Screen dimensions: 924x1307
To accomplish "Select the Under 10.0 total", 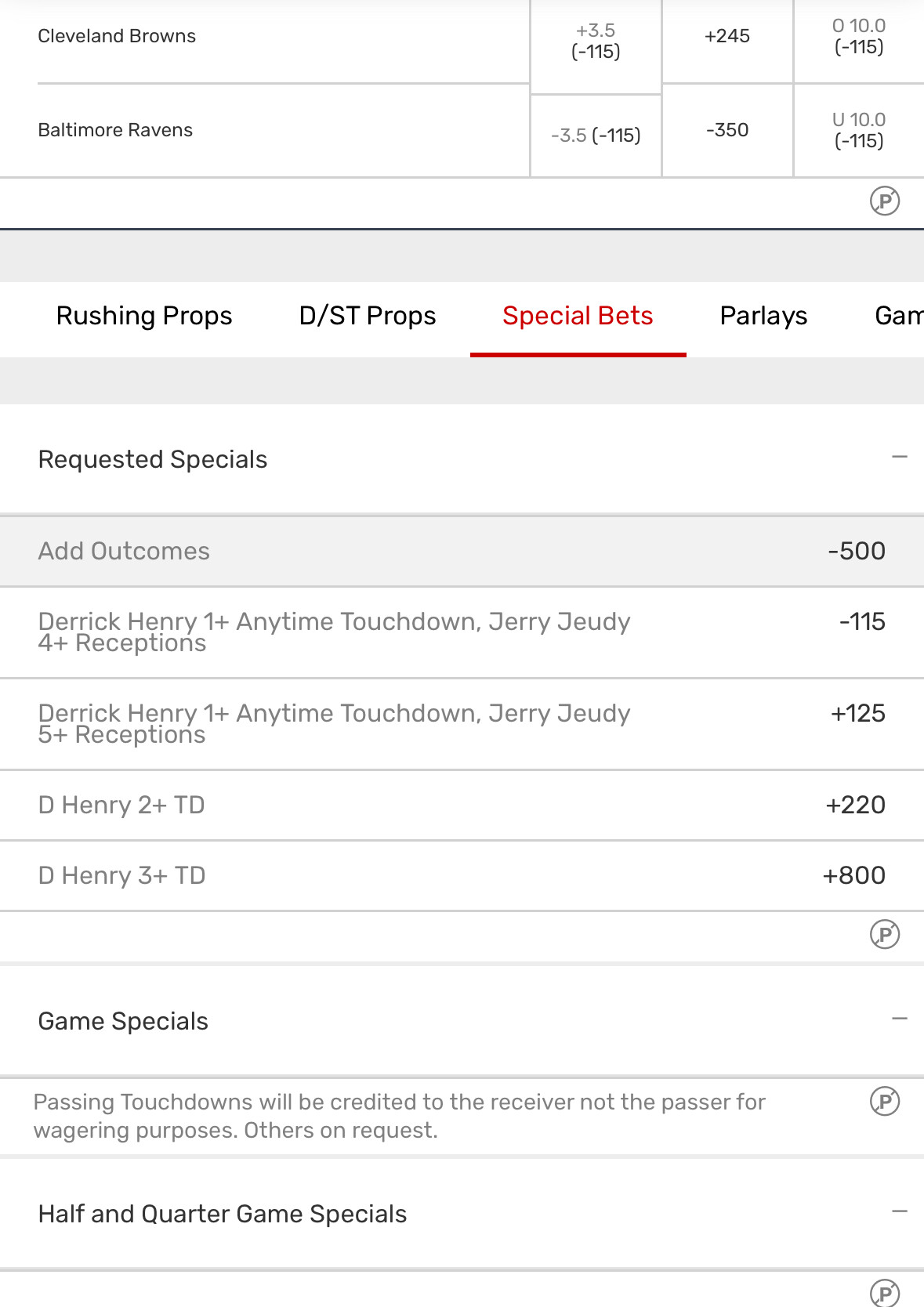I will [x=859, y=131].
